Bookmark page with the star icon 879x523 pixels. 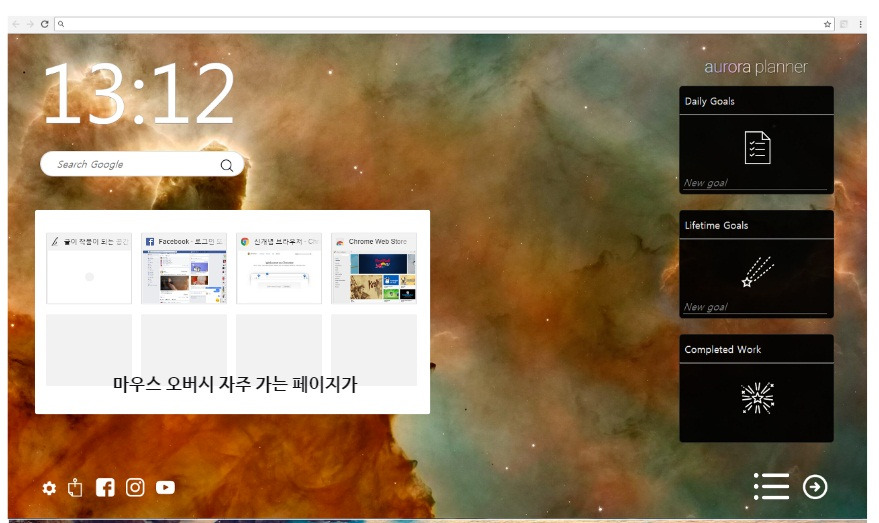tap(827, 24)
